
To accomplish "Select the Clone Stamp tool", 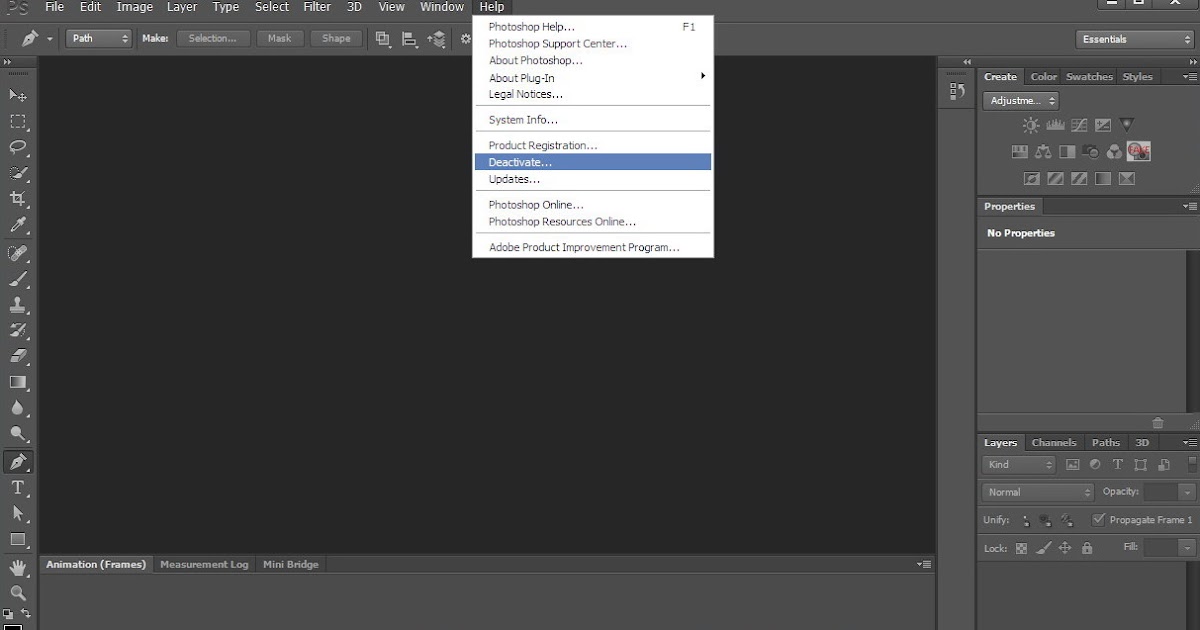I will [18, 305].
